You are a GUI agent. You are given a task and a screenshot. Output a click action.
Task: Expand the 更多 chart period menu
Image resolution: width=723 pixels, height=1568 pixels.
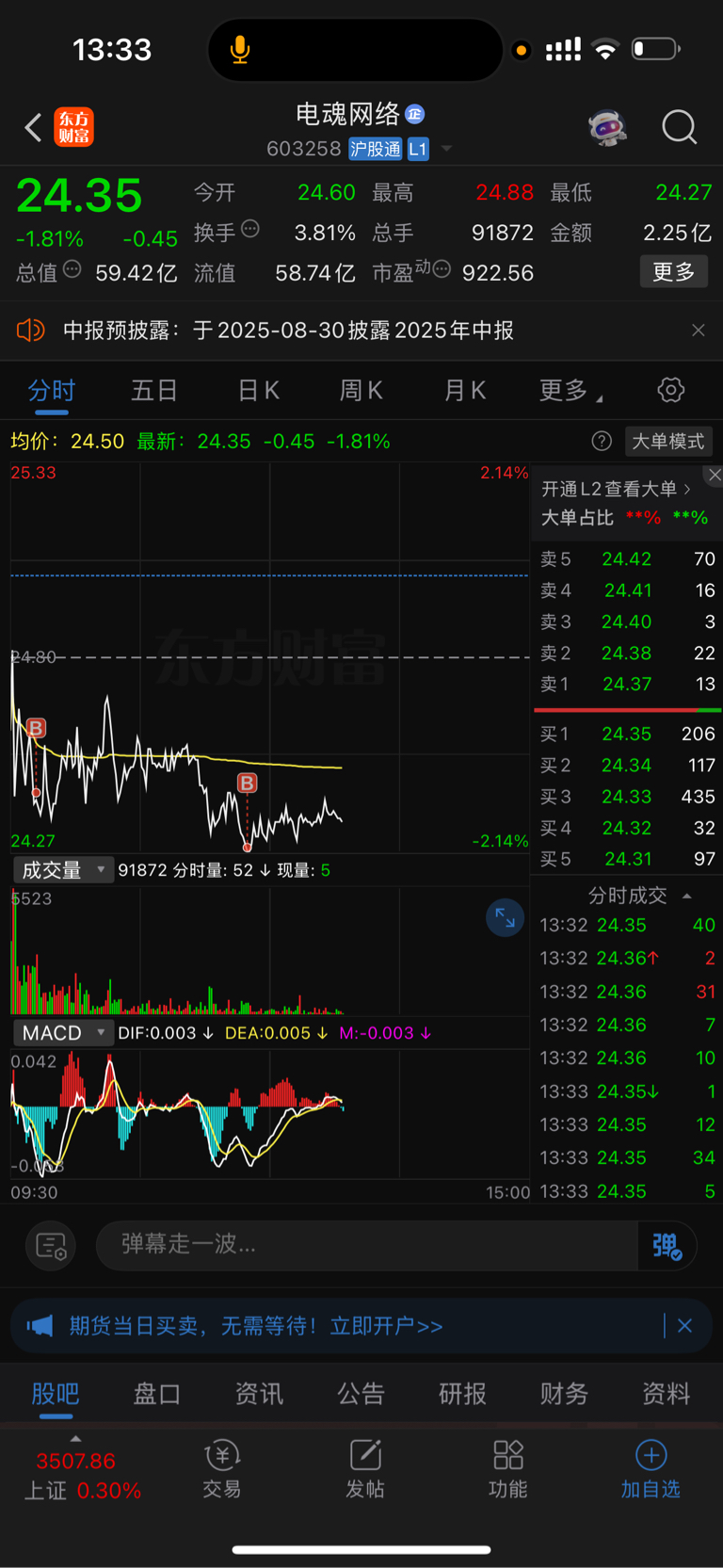coord(570,390)
